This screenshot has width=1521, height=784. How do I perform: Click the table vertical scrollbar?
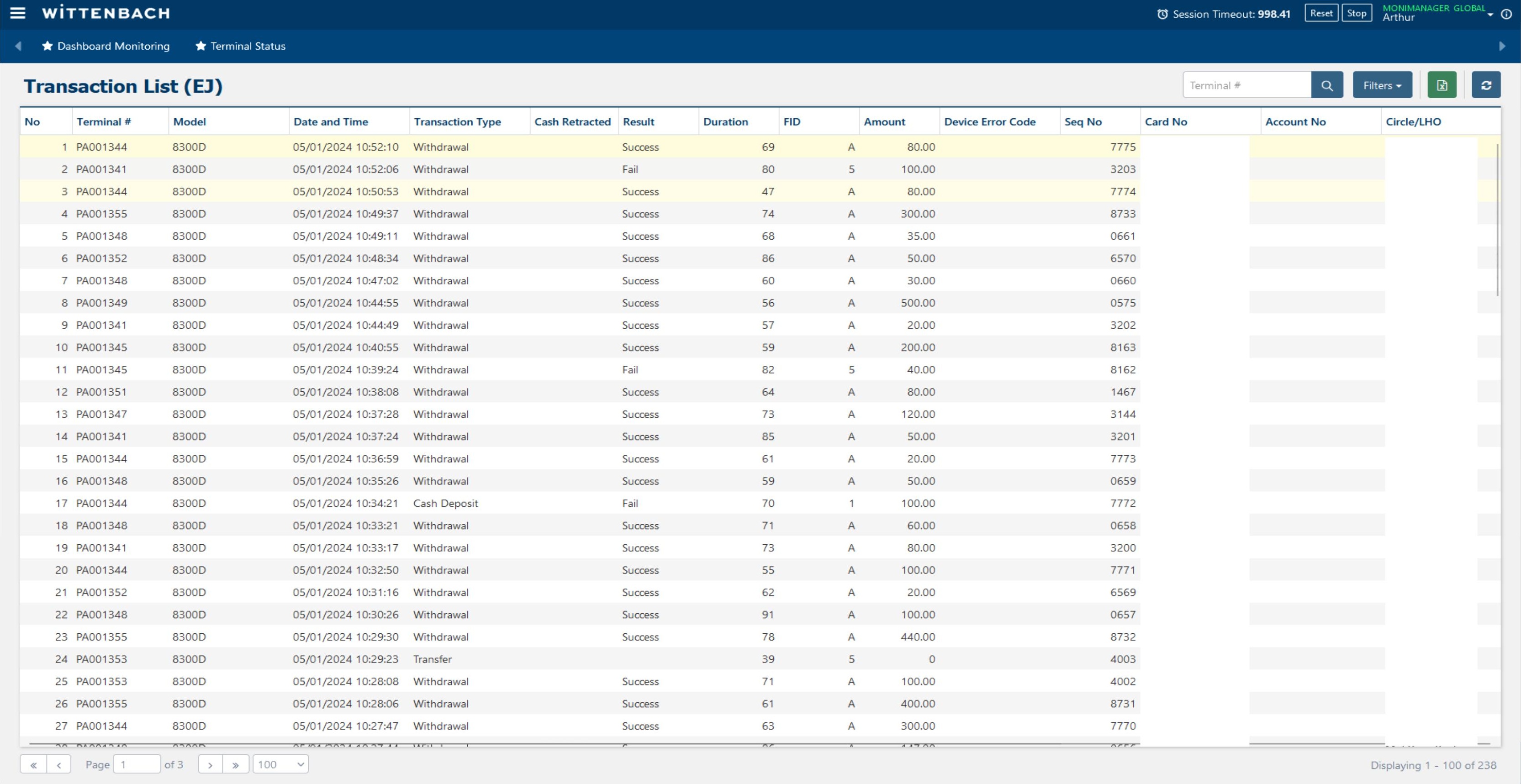pyautogui.click(x=1498, y=219)
